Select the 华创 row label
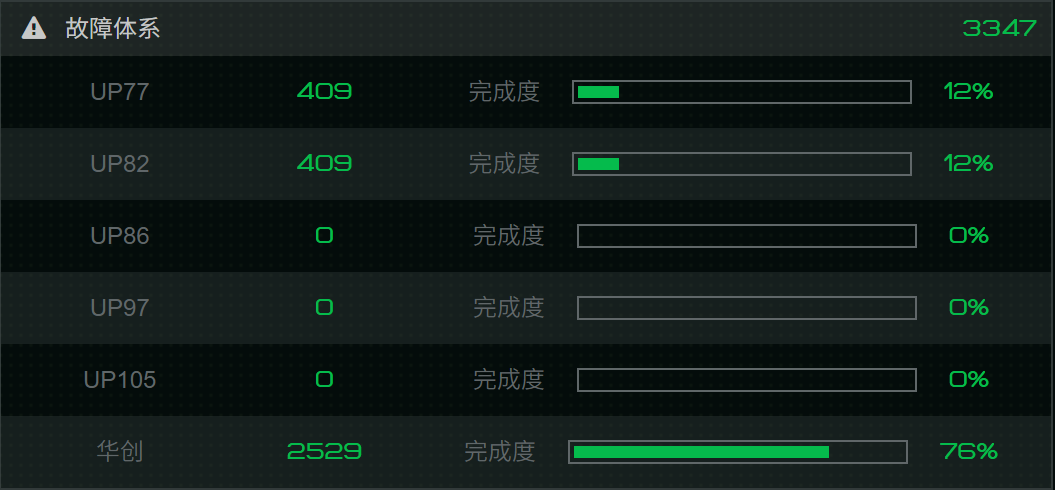The width and height of the screenshot is (1055, 490). coord(120,452)
